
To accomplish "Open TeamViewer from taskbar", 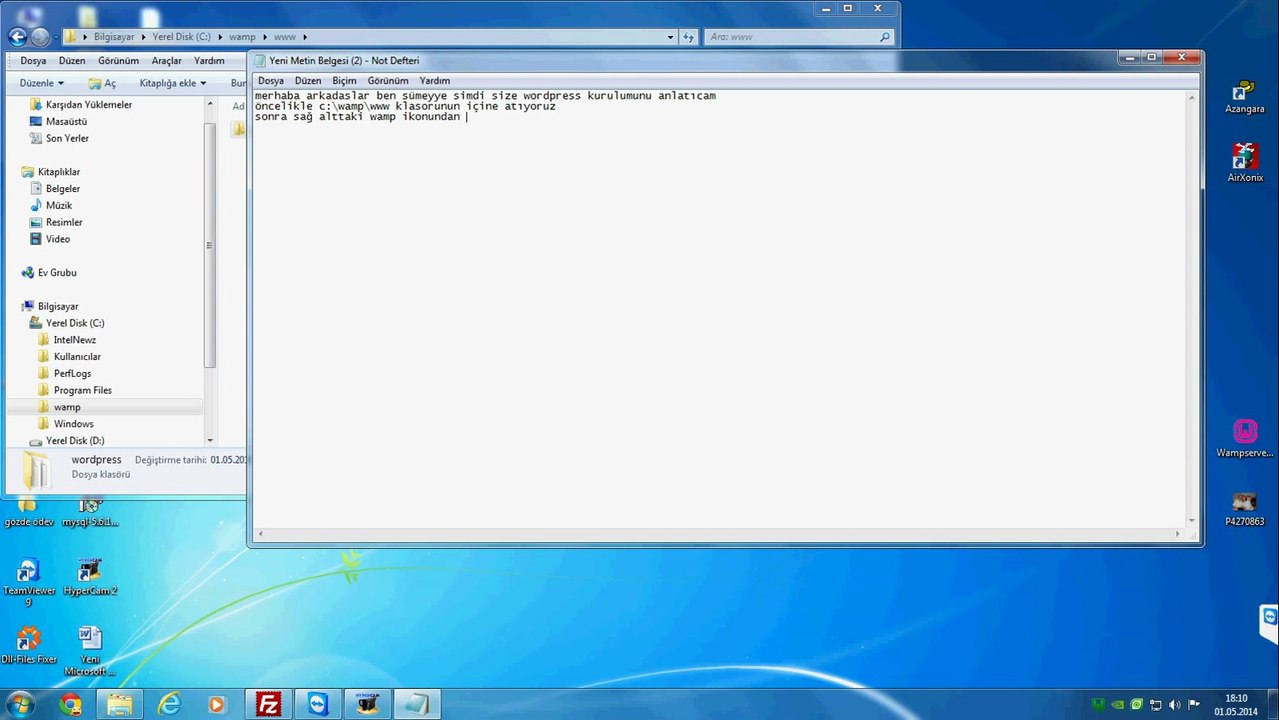I will click(318, 704).
